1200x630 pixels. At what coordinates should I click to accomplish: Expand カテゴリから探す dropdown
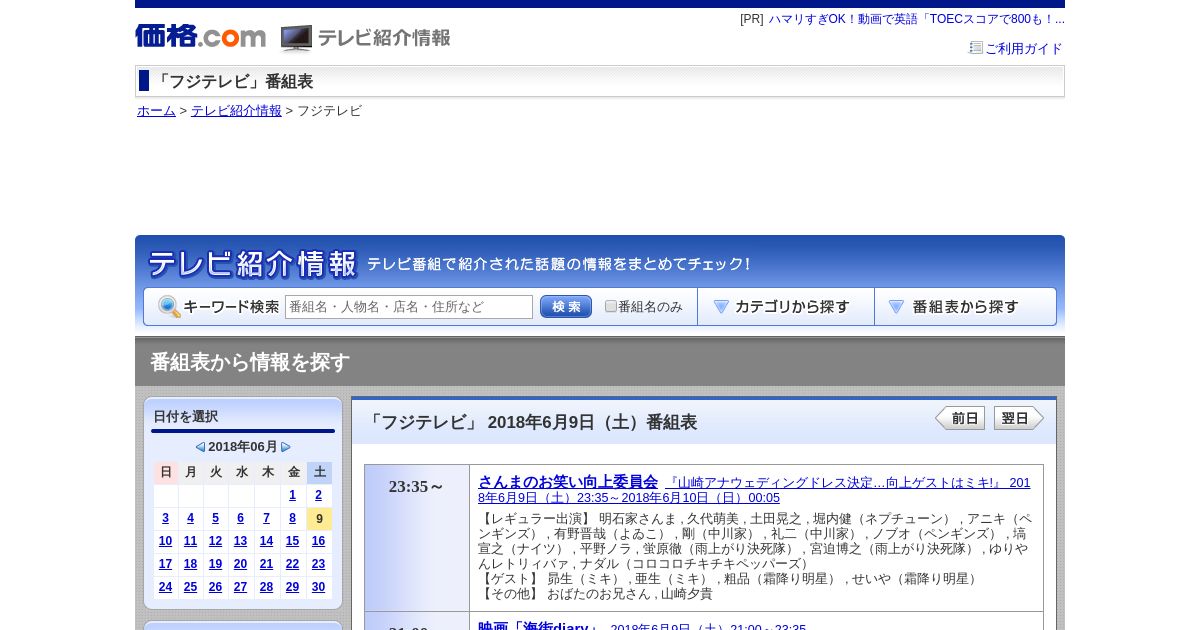786,307
